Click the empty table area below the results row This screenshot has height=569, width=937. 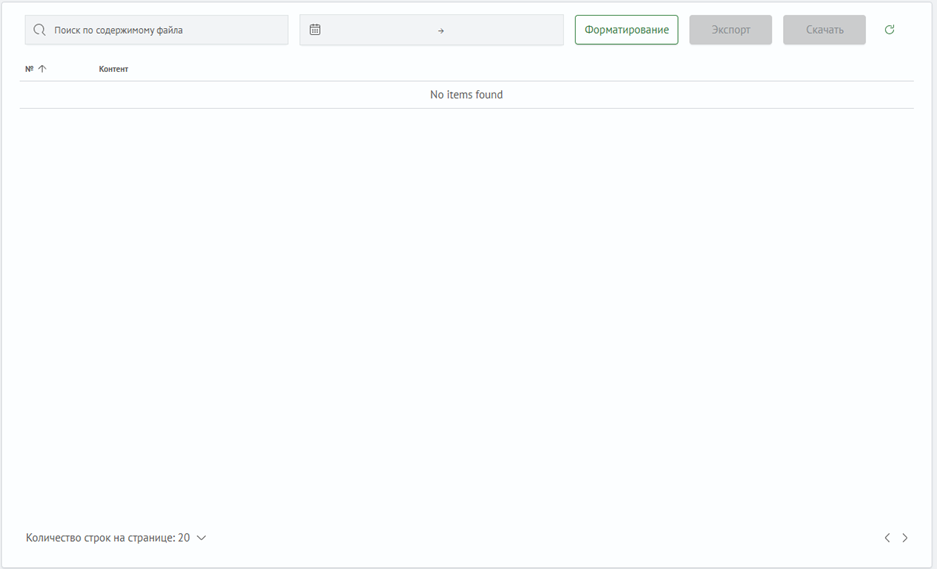tap(466, 300)
